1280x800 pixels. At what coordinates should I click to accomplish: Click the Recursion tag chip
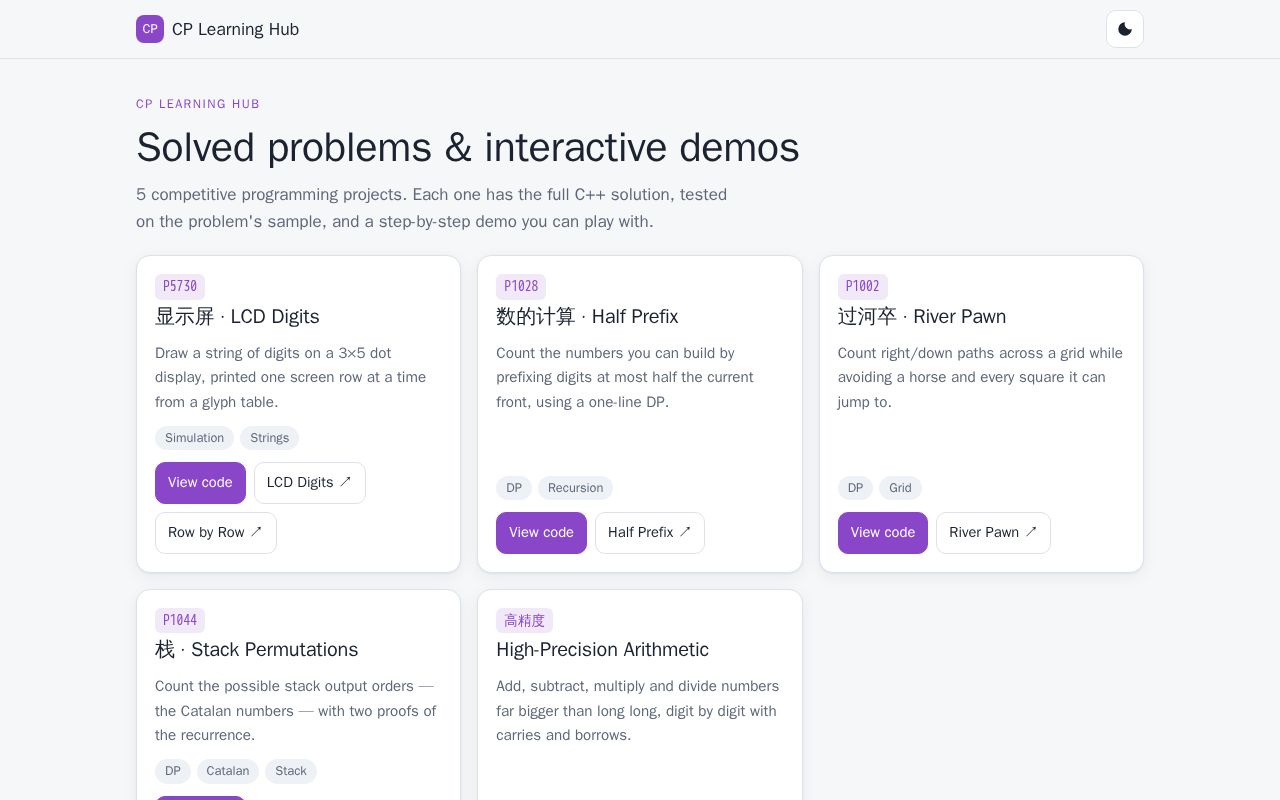coord(575,488)
